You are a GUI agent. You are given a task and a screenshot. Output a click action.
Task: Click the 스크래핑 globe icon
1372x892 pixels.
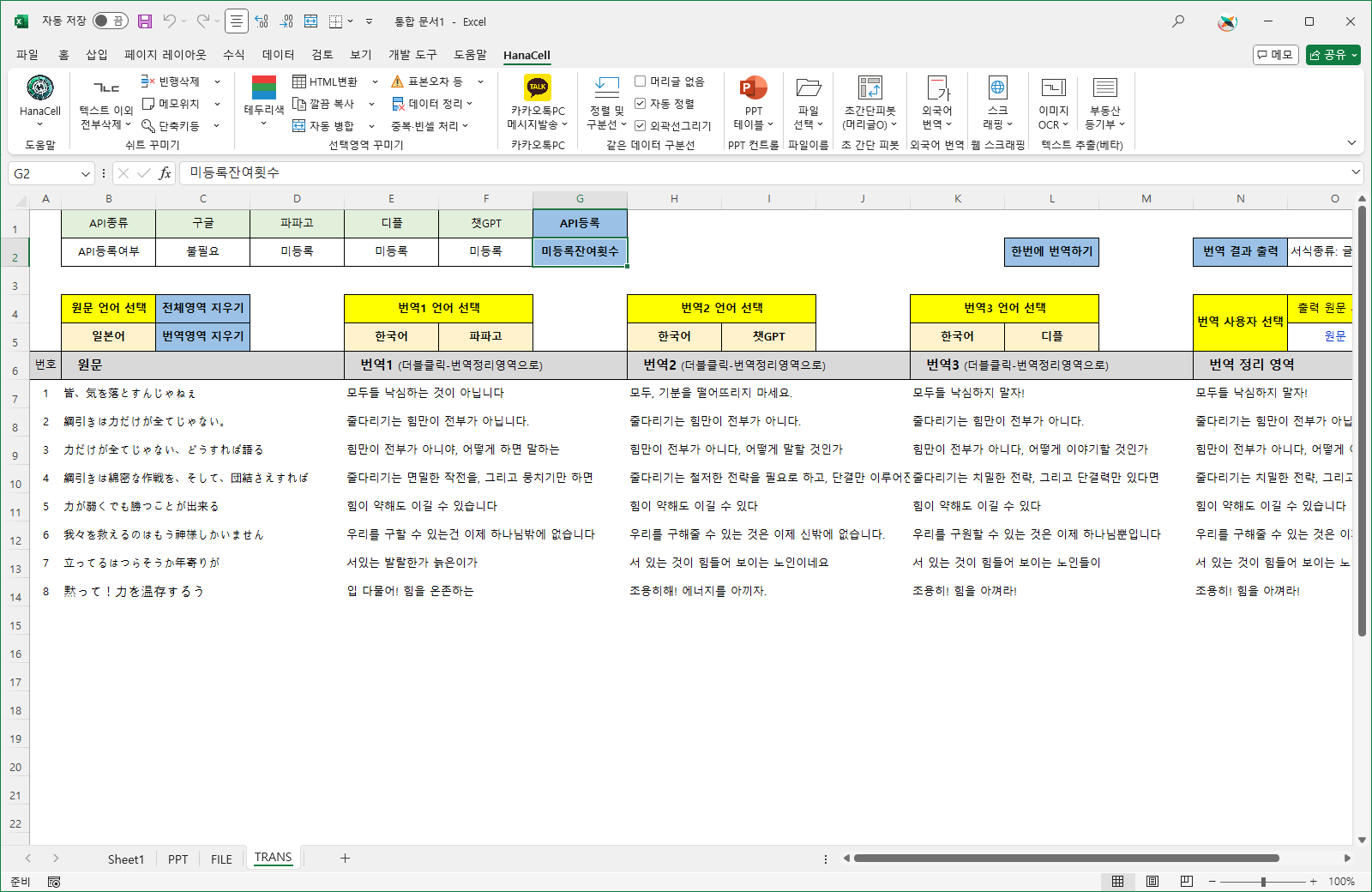[998, 87]
